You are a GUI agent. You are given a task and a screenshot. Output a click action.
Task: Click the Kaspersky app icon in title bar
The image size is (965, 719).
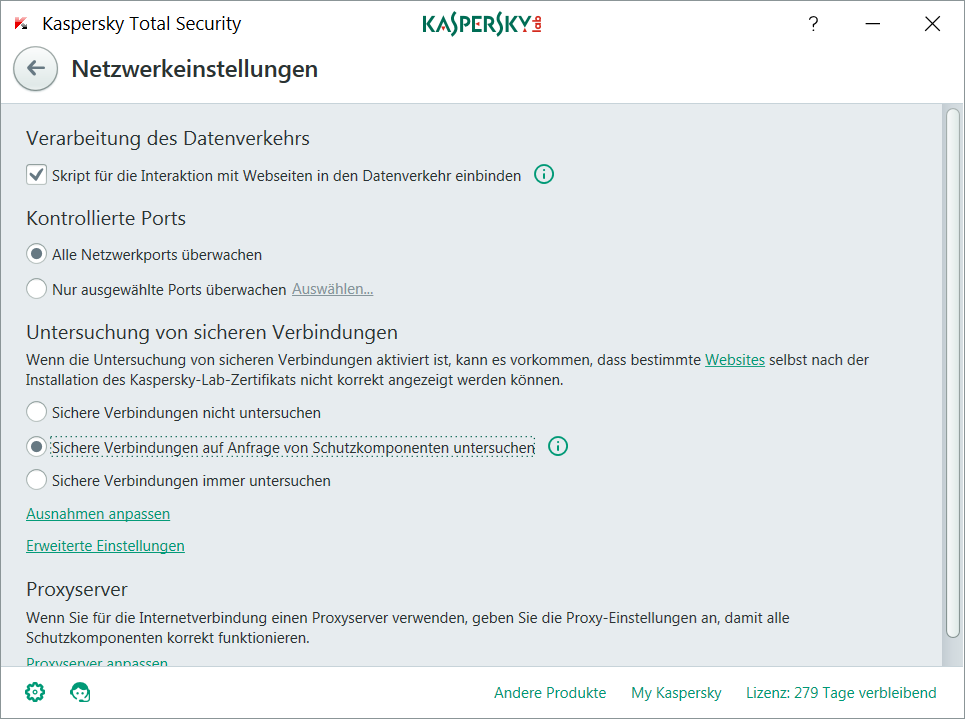tap(21, 23)
